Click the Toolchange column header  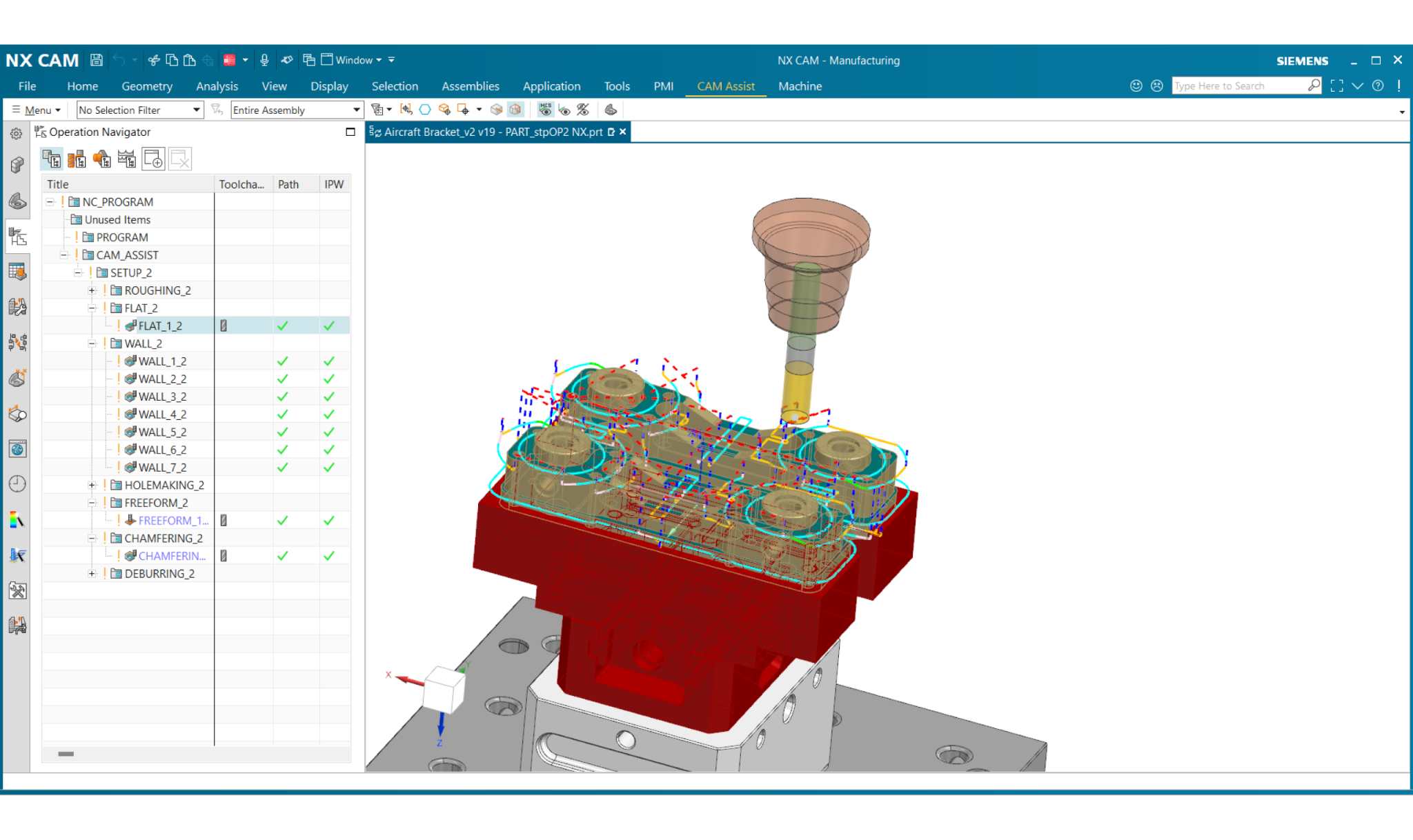(244, 184)
